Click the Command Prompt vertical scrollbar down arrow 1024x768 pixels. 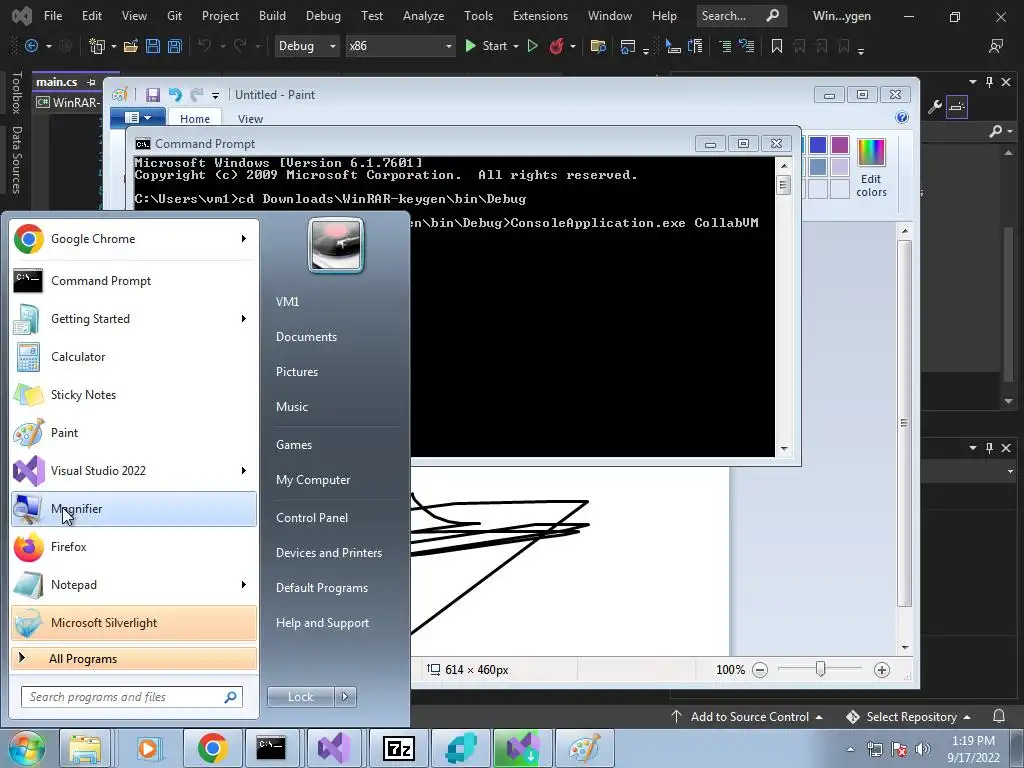(784, 449)
